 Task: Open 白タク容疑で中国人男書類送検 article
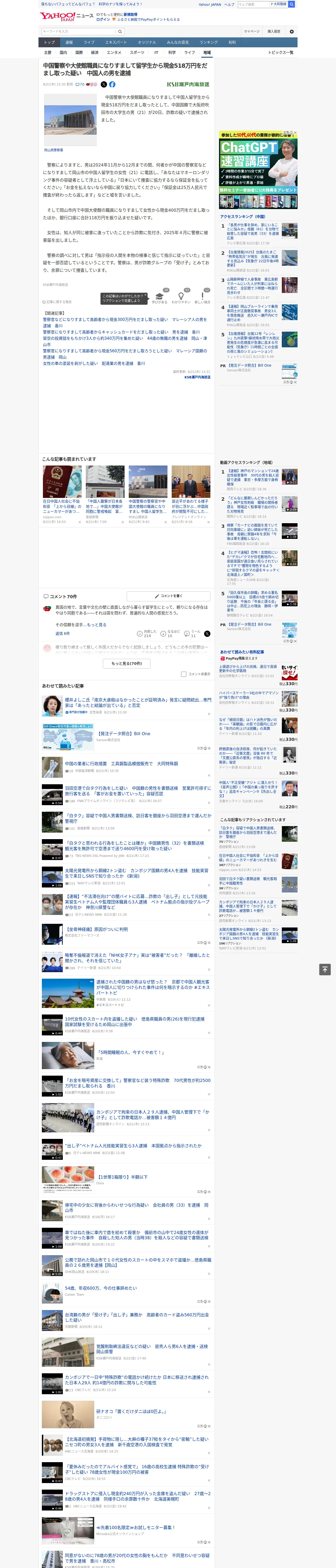(138, 818)
